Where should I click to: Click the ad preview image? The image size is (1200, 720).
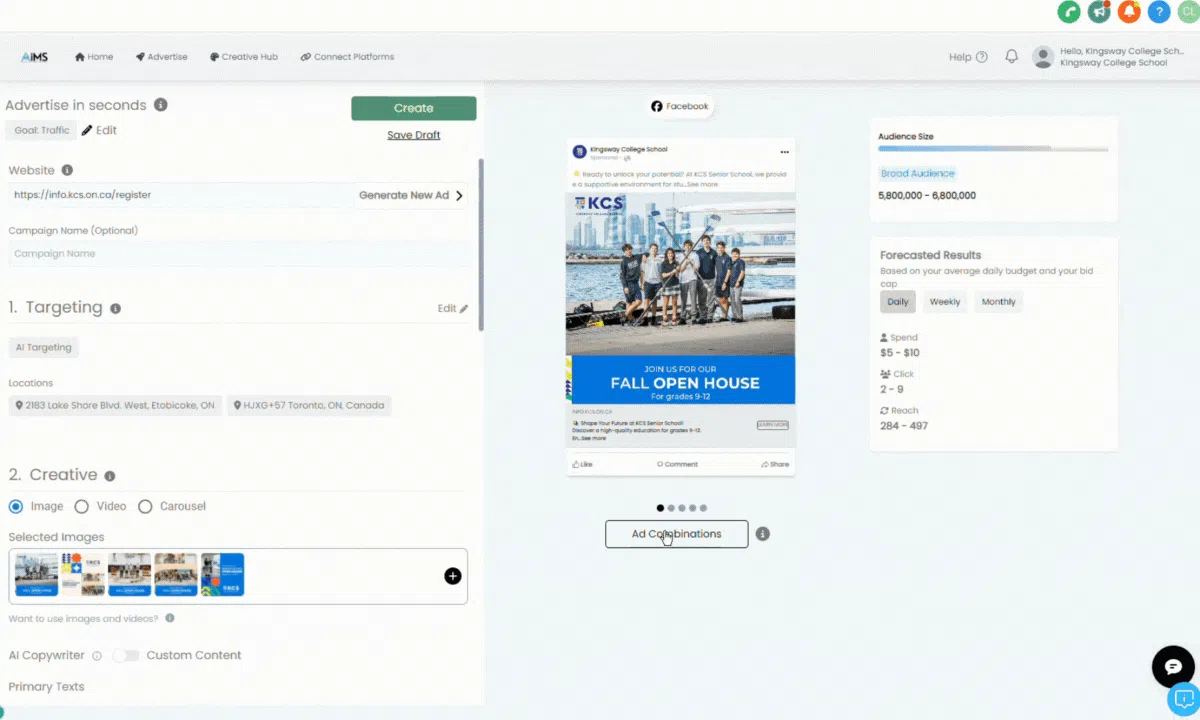[680, 298]
